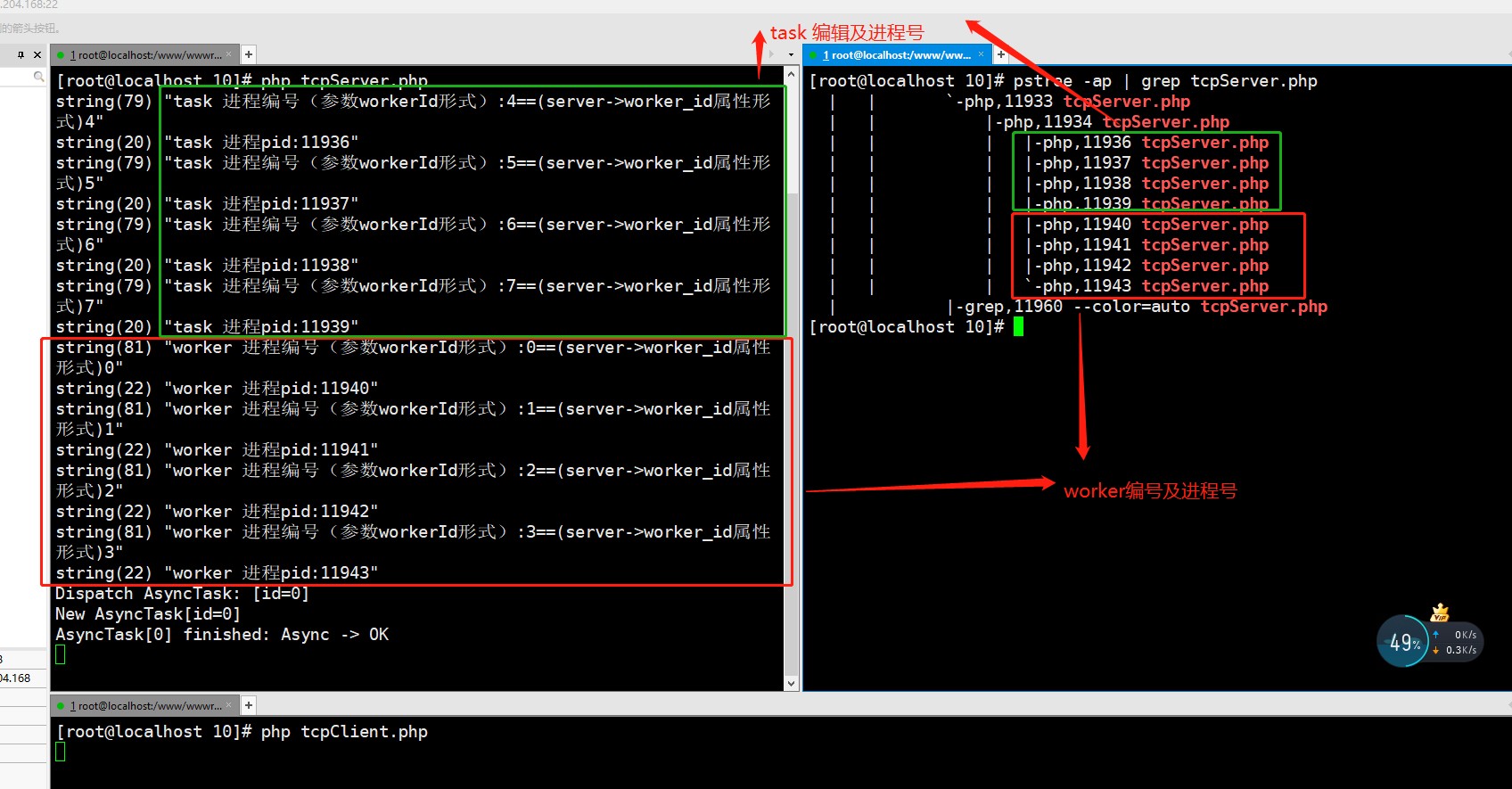
Task: Close the right pane session tab
Action: click(x=982, y=54)
